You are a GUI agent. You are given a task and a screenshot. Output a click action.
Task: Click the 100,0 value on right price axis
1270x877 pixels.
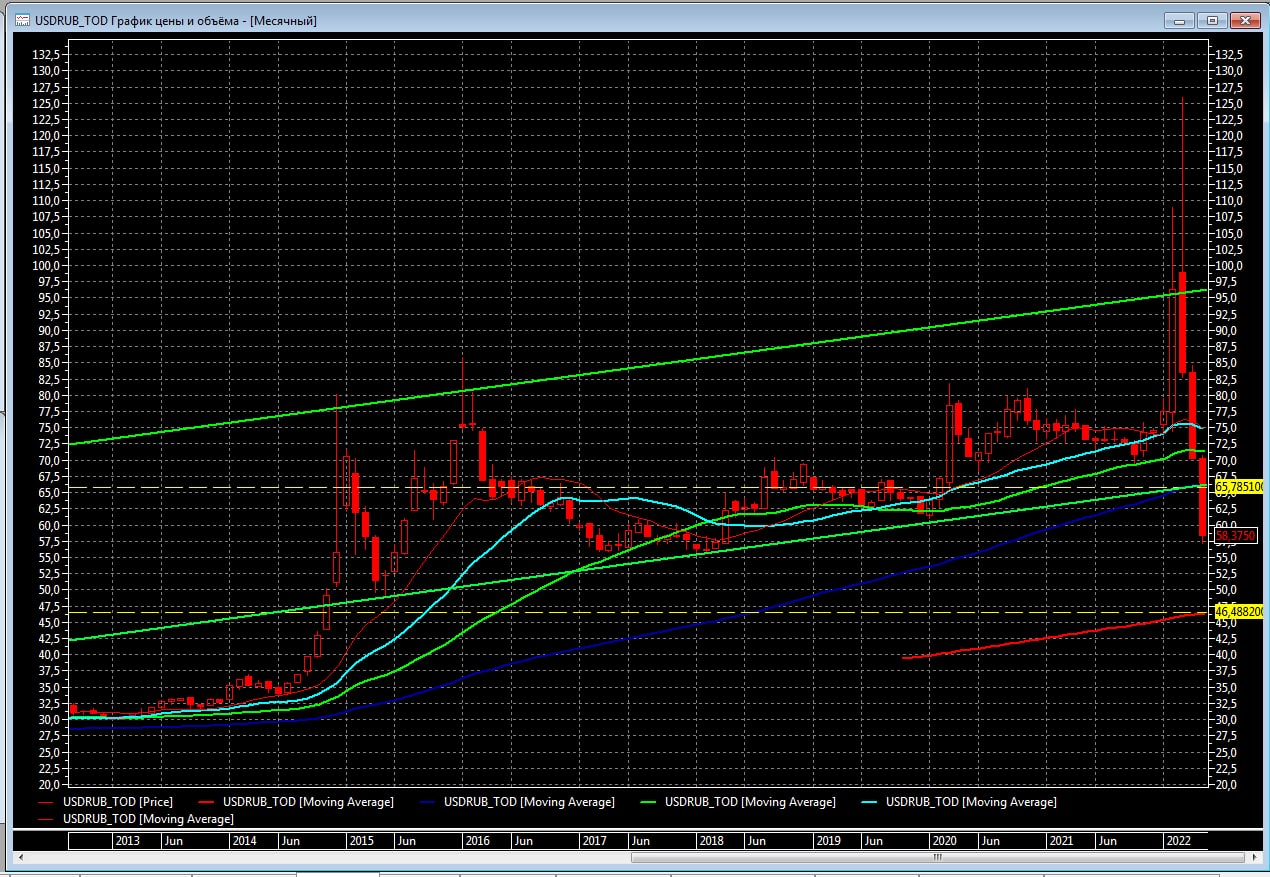[1228, 266]
